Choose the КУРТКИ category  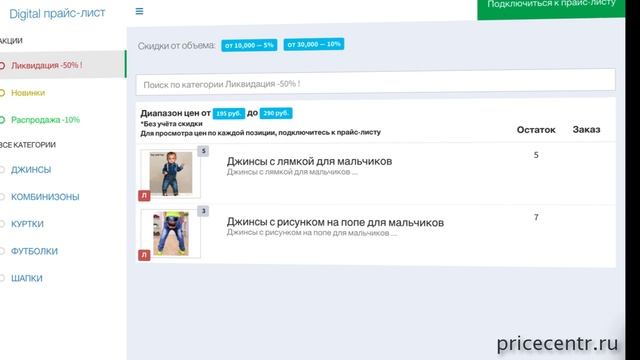pyautogui.click(x=27, y=224)
